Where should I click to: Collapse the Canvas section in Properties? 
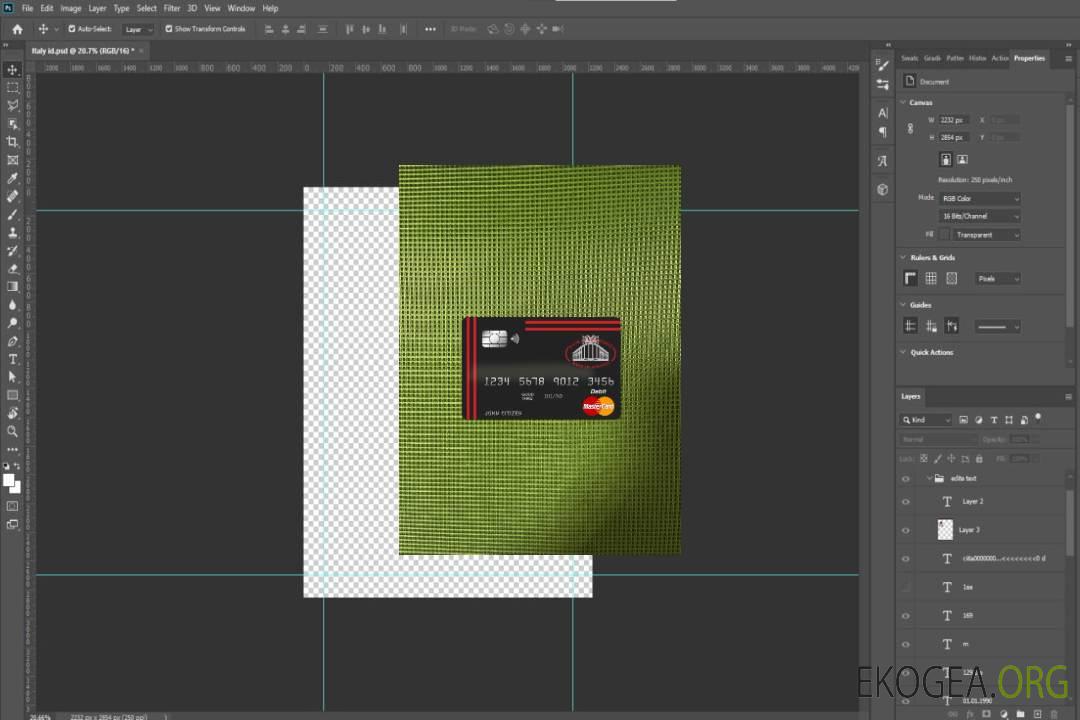click(903, 102)
